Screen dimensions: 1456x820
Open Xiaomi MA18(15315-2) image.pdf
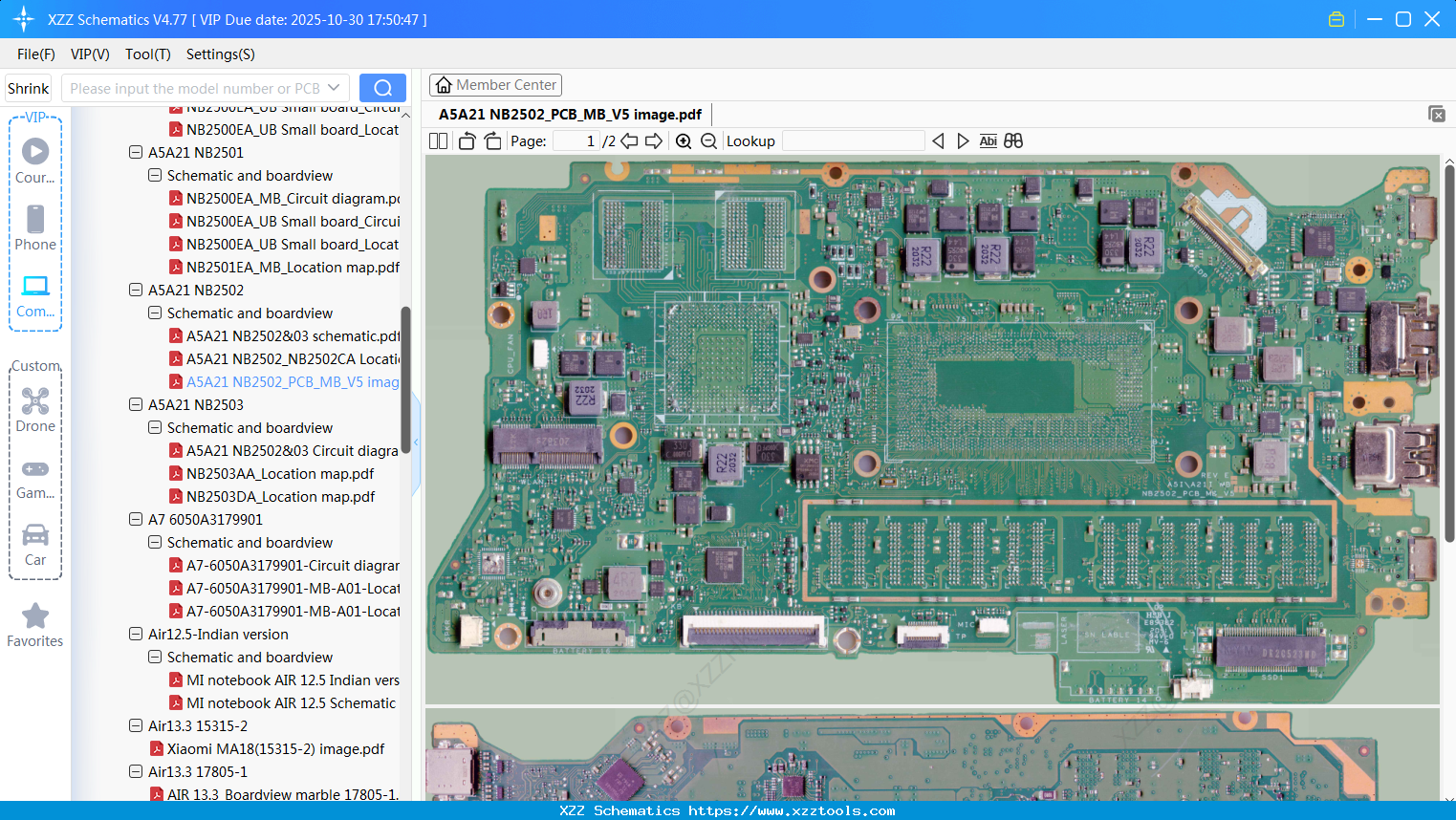(x=268, y=749)
